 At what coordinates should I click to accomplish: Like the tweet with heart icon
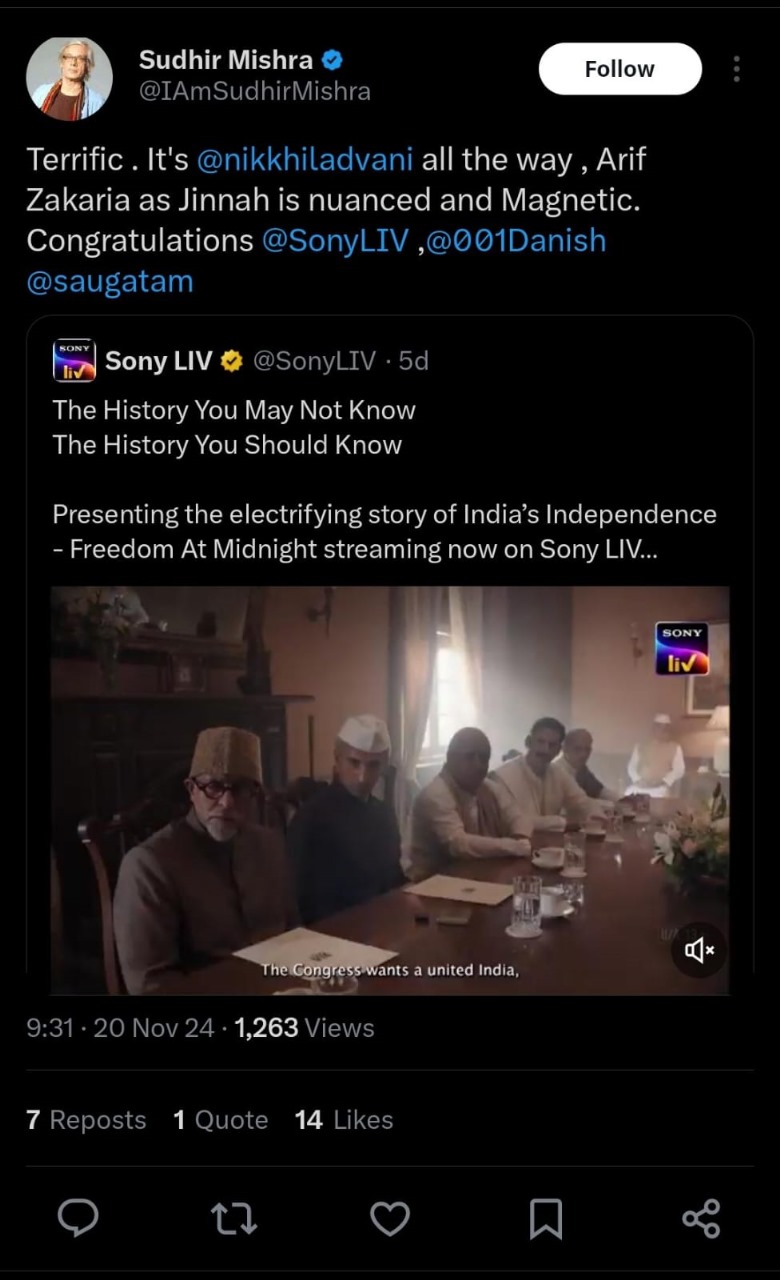(390, 1217)
